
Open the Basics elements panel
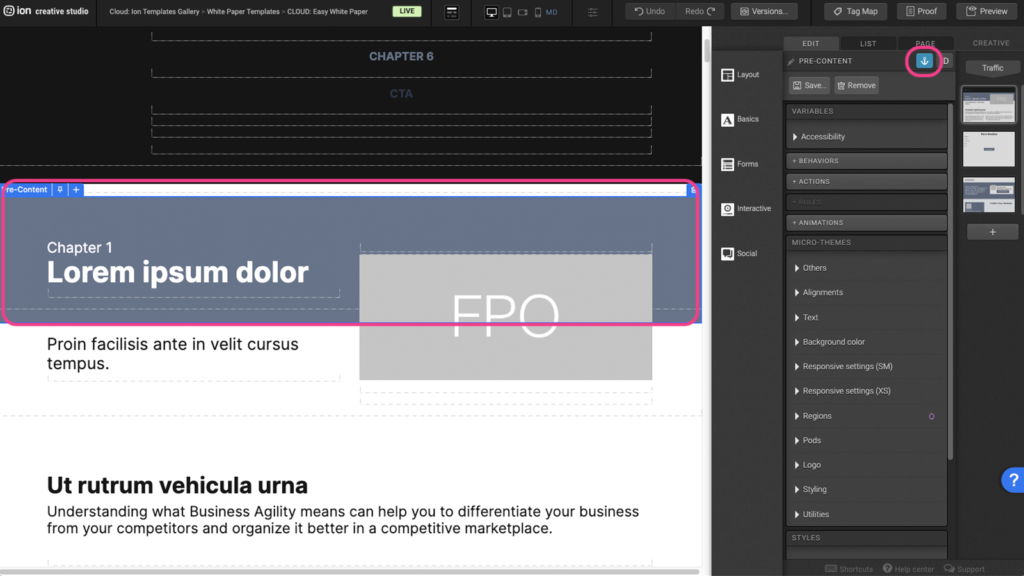(740, 119)
